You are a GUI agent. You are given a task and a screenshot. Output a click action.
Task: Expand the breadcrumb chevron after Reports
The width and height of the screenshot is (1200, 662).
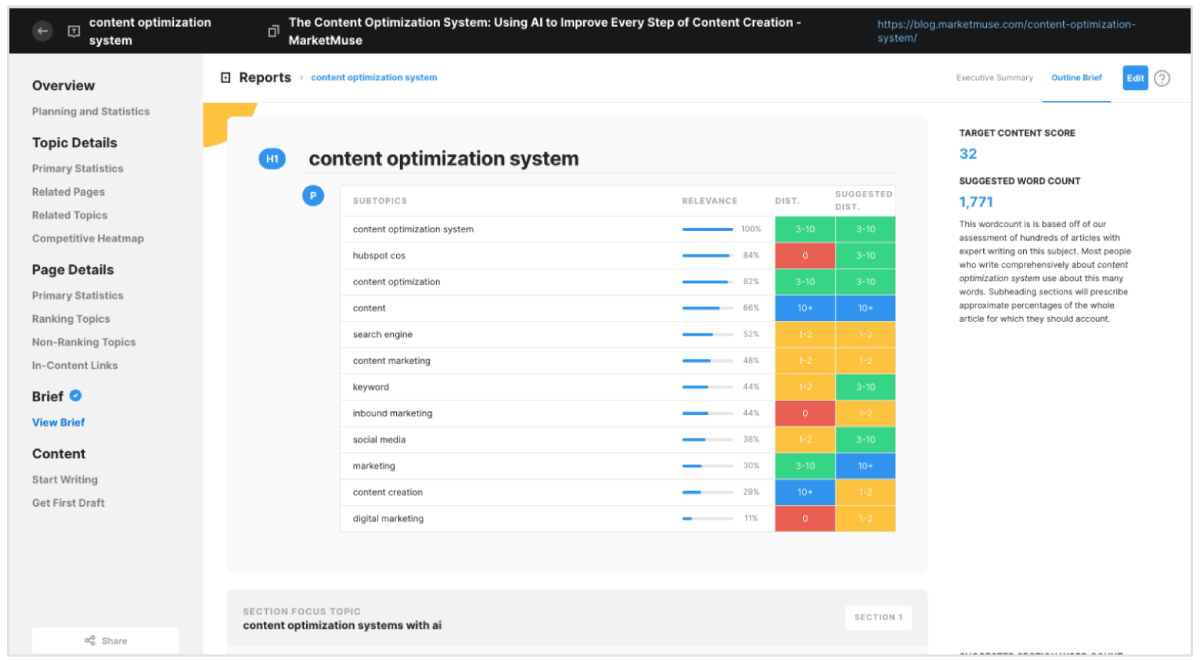pos(300,77)
